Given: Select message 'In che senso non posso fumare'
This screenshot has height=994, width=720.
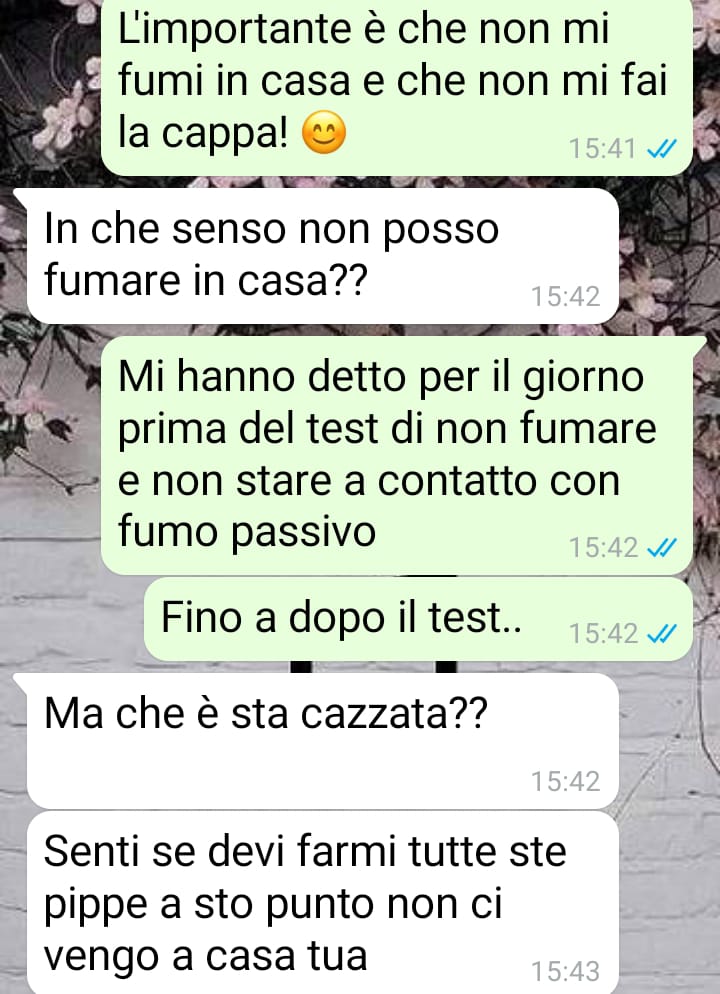Looking at the screenshot, I should point(322,256).
